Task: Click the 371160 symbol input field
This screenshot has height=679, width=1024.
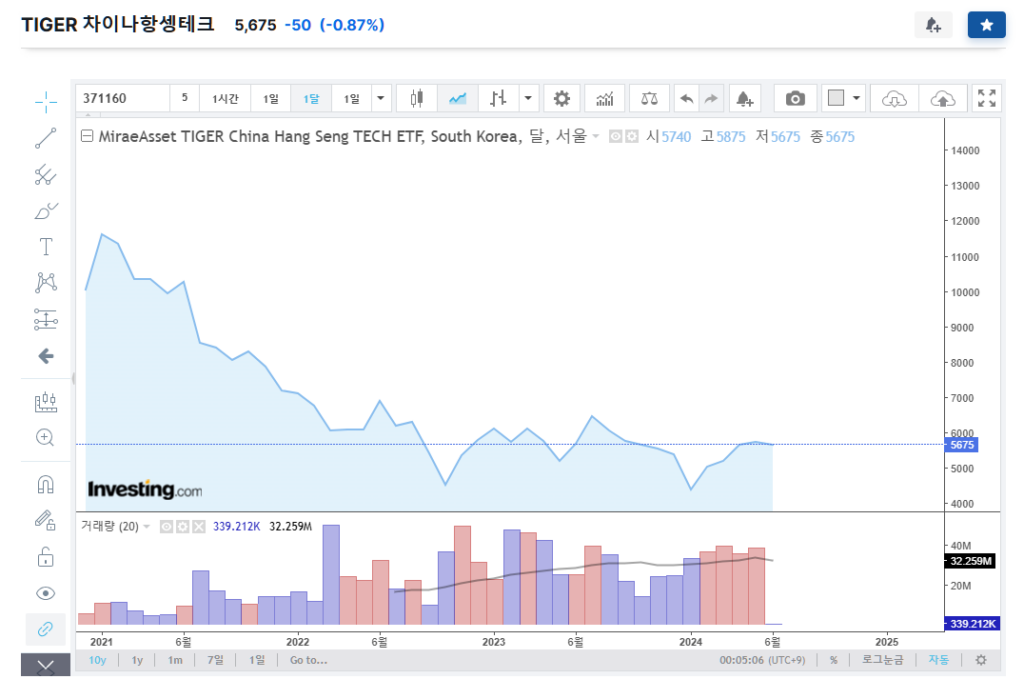Action: tap(123, 99)
